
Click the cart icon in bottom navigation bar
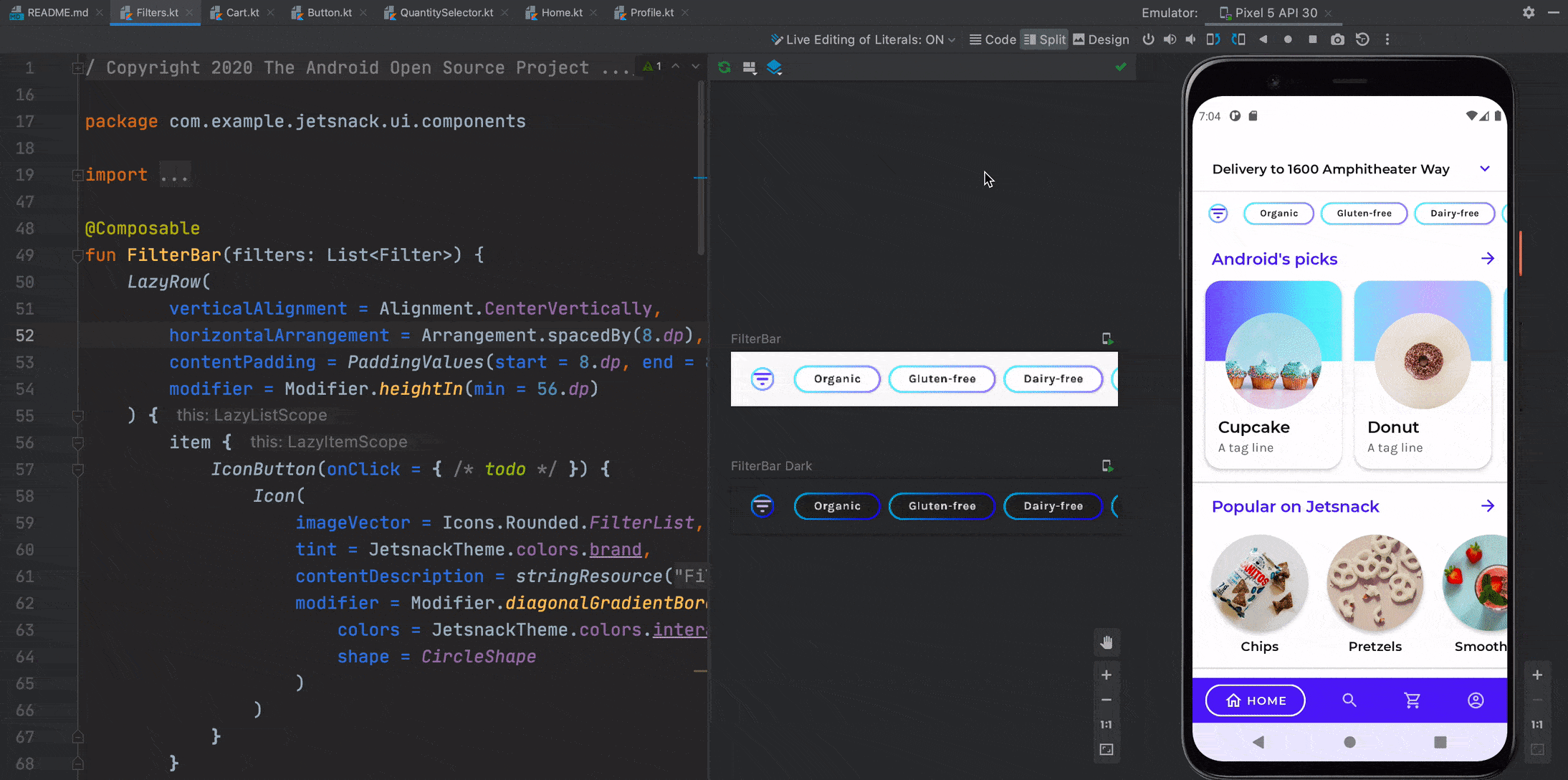pyautogui.click(x=1412, y=699)
